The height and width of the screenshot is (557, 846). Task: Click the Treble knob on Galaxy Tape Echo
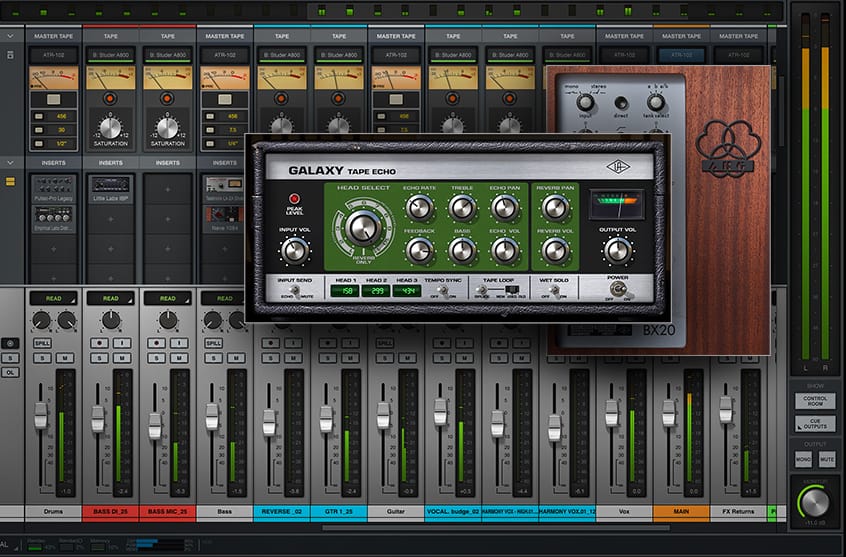click(462, 208)
